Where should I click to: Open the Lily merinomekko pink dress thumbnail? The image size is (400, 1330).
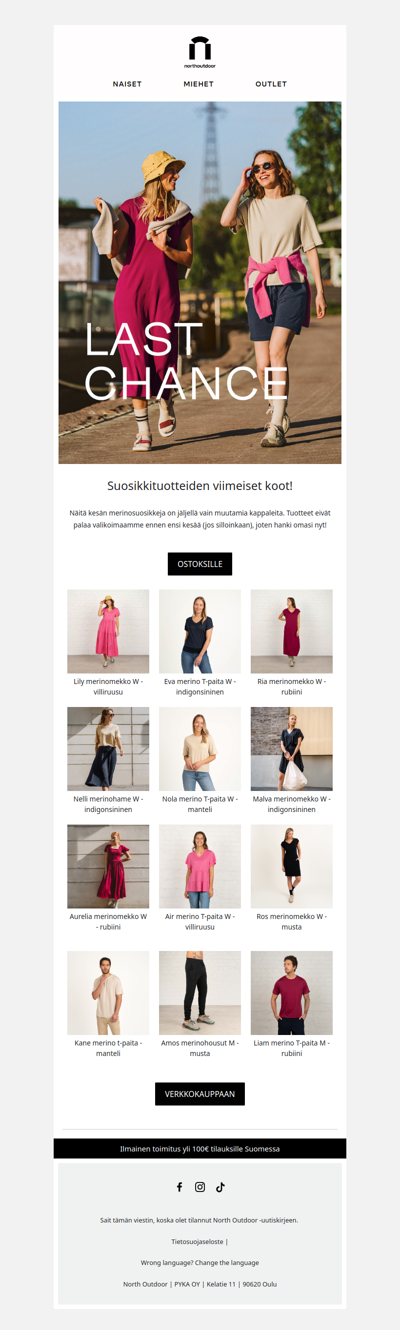click(x=108, y=631)
